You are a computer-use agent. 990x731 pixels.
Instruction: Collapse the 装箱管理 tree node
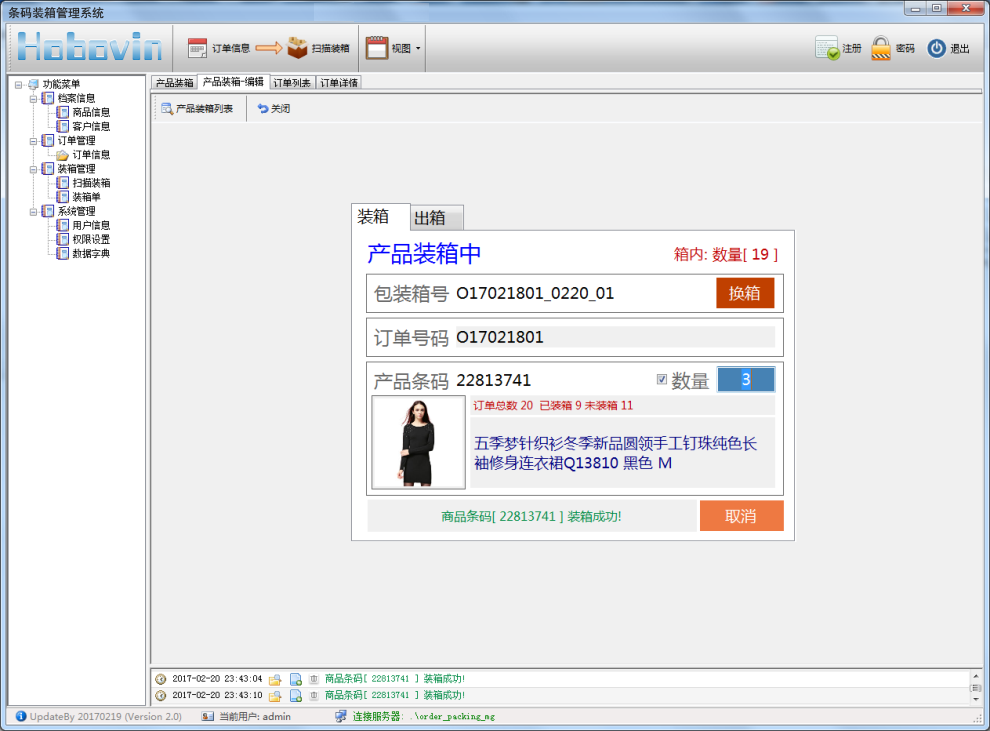(33, 169)
